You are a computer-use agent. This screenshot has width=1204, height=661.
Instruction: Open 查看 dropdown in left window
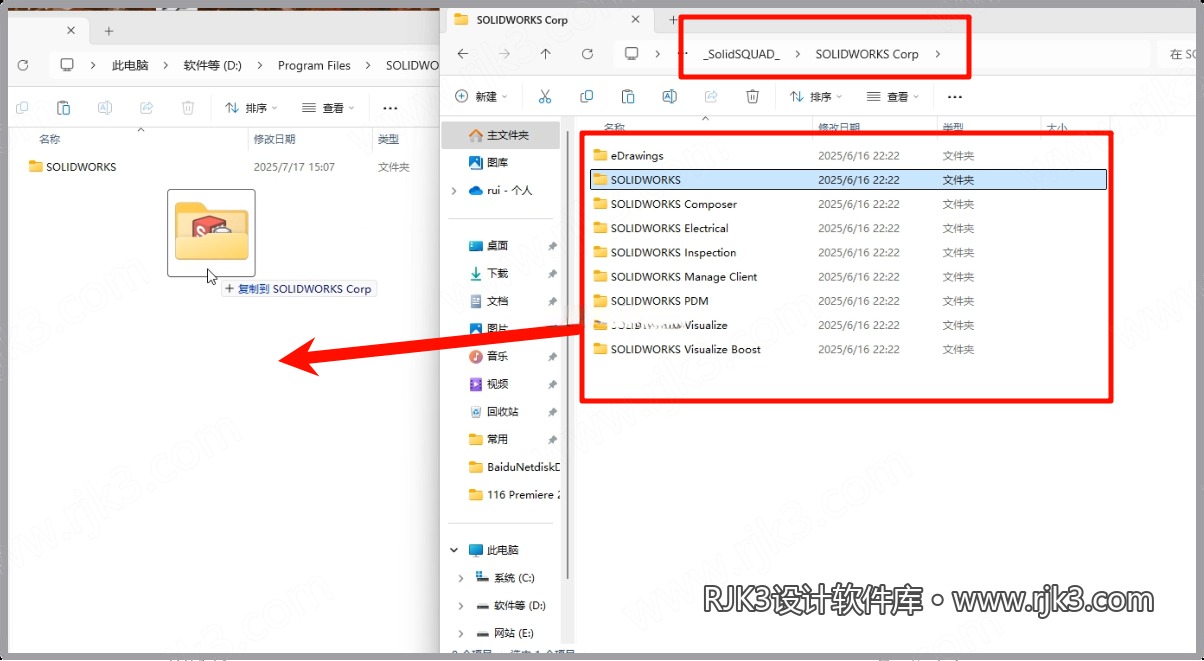click(x=327, y=108)
